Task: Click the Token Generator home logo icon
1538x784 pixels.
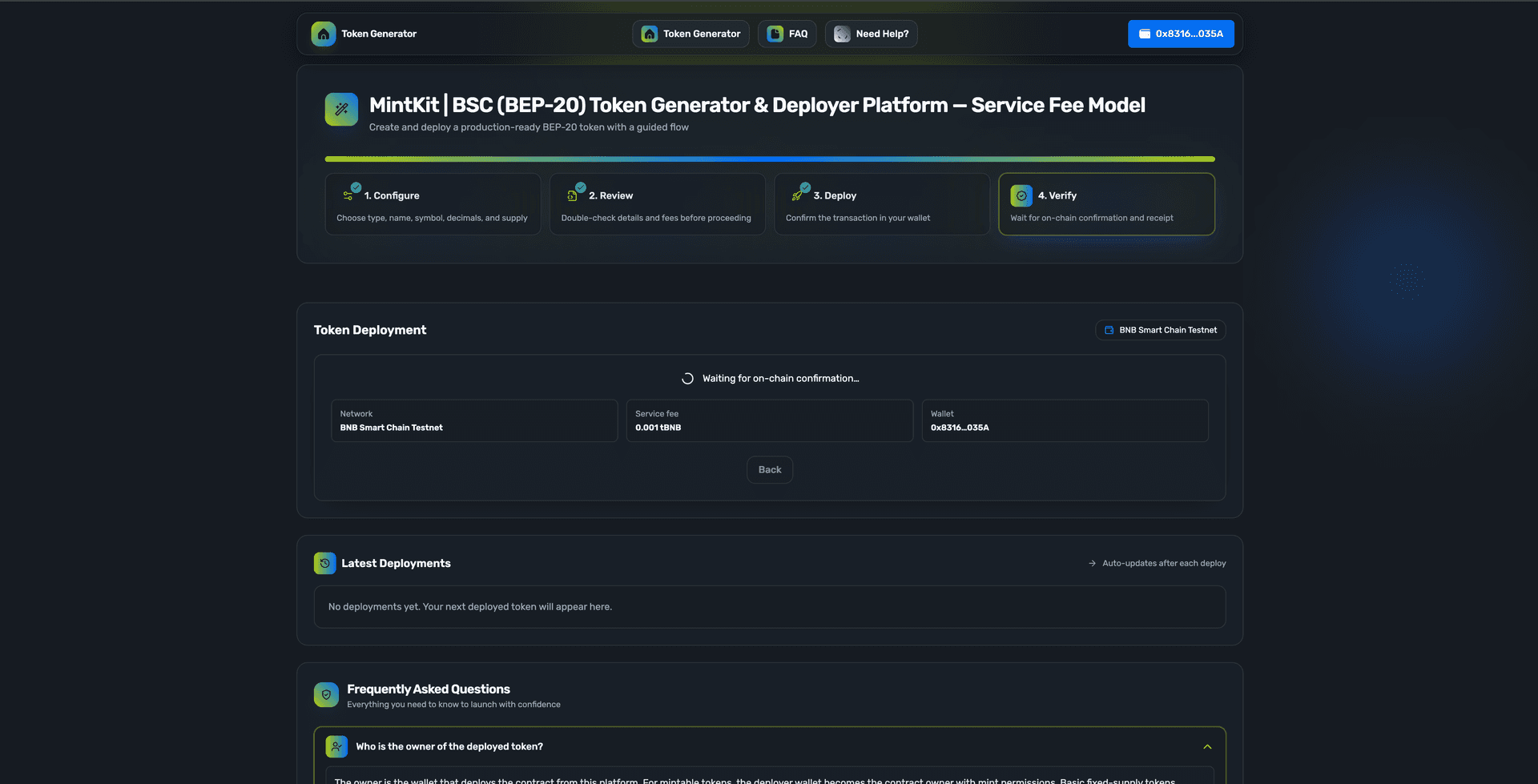Action: (x=324, y=34)
